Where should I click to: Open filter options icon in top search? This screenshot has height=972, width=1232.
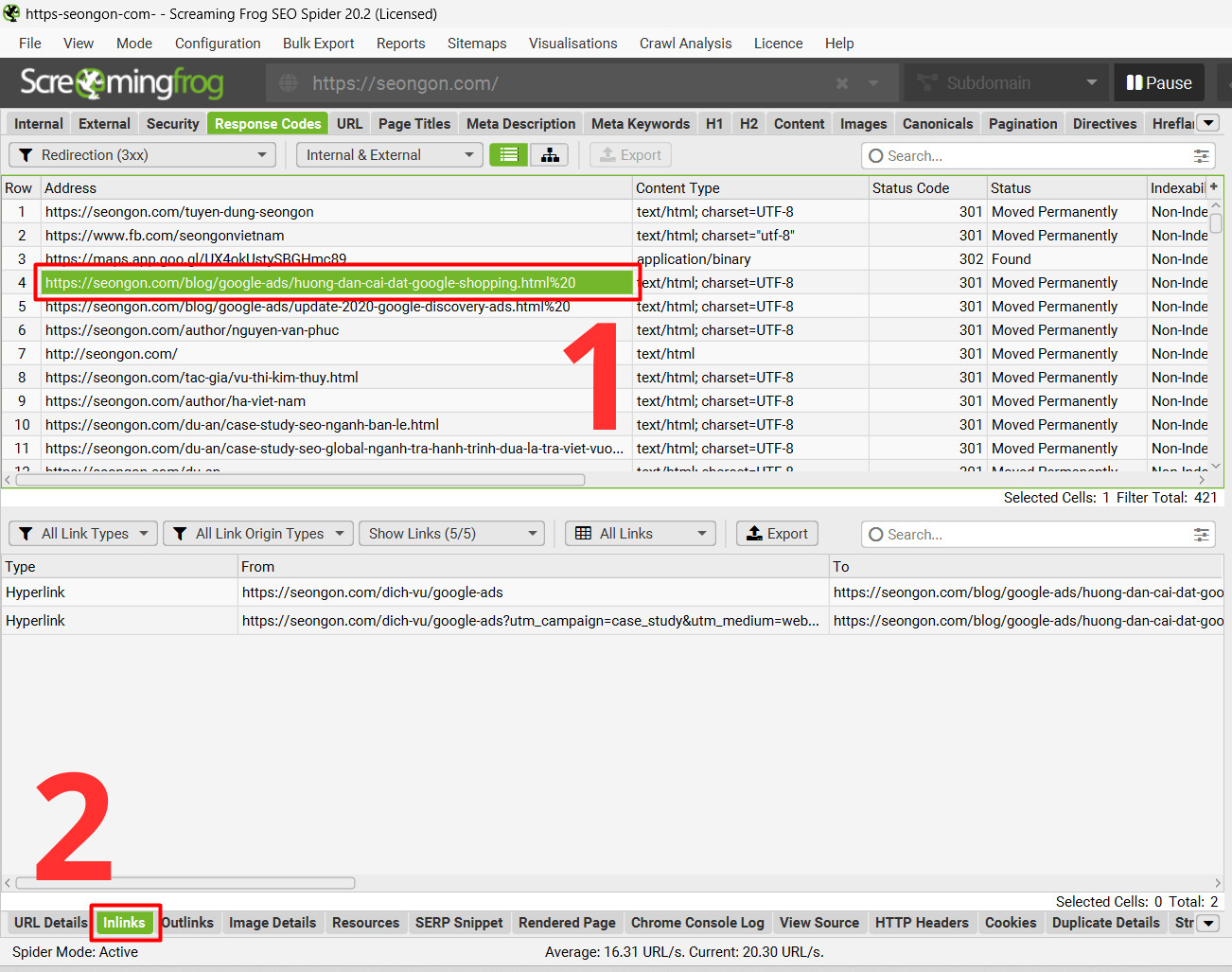tap(1201, 156)
